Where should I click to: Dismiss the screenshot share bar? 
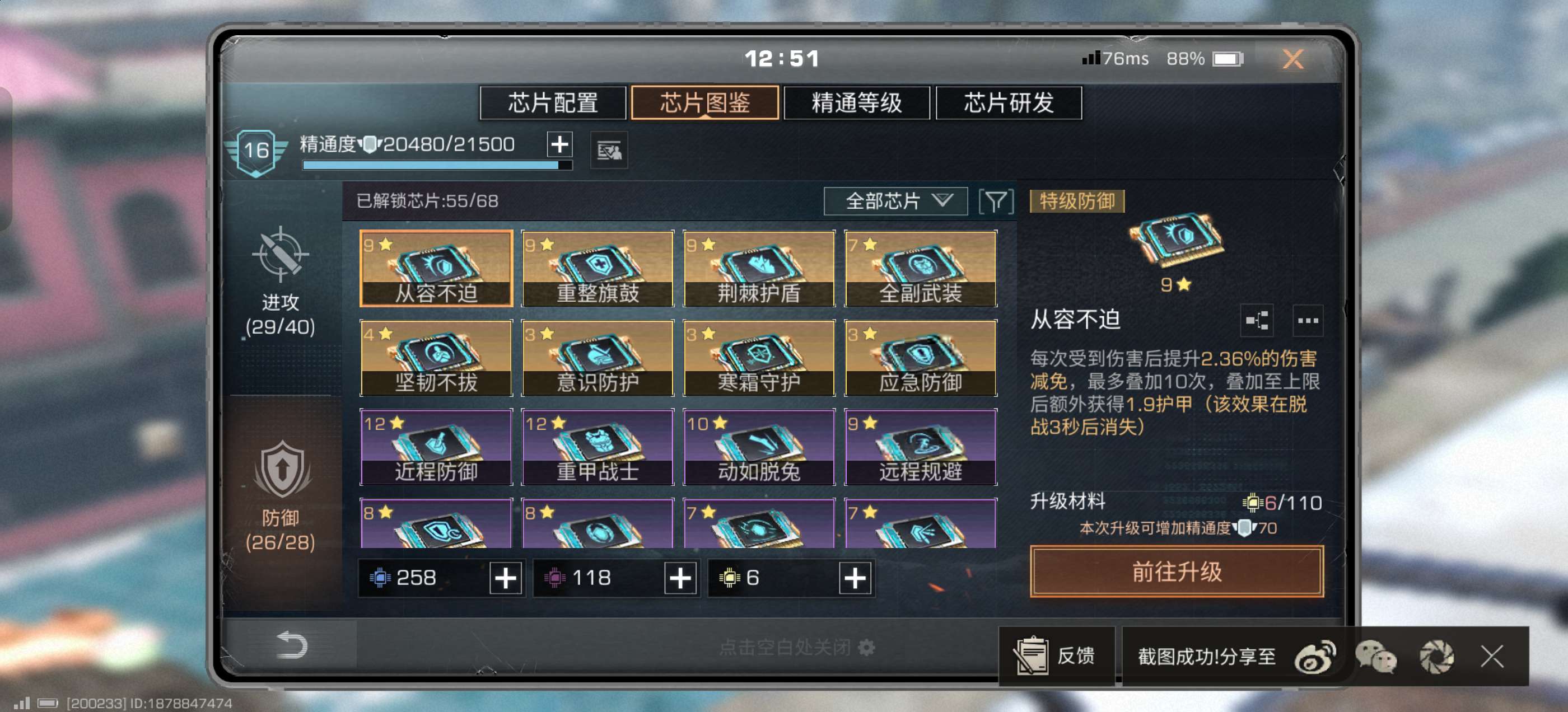1492,657
